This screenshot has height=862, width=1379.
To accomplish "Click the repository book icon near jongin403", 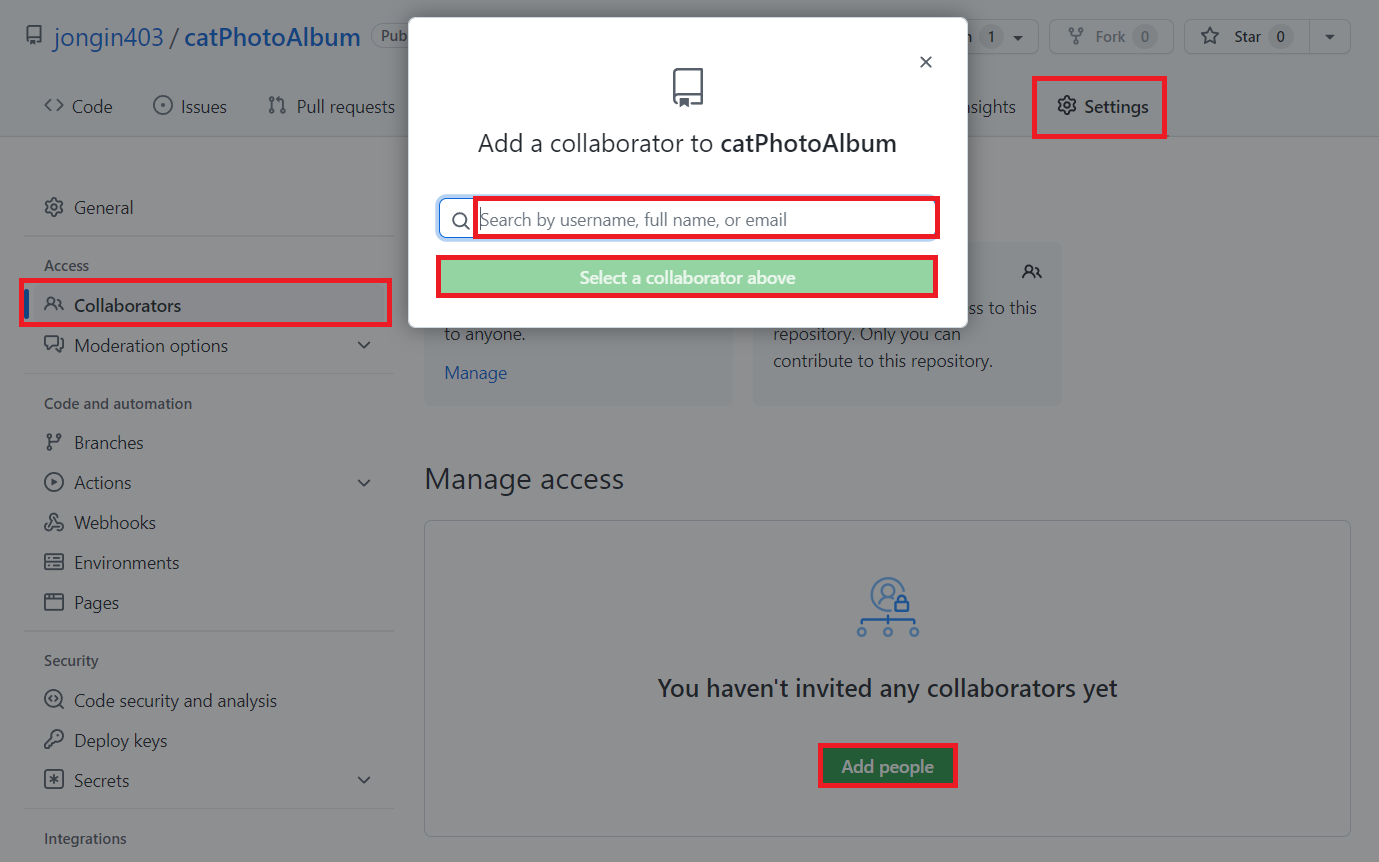I will click(34, 37).
